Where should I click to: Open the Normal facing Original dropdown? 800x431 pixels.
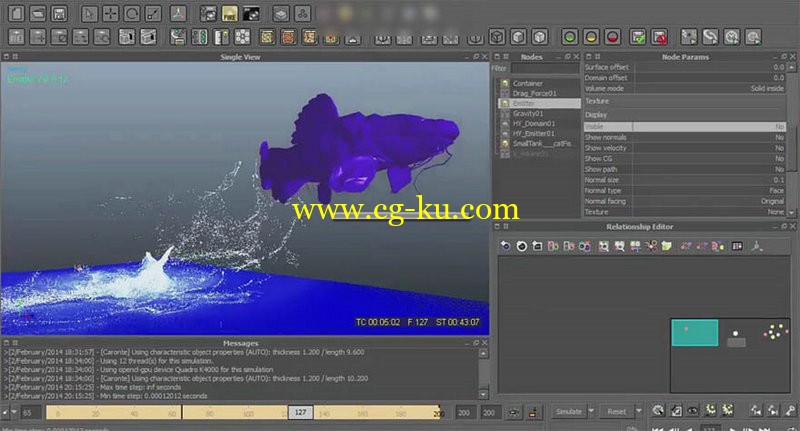click(709, 201)
